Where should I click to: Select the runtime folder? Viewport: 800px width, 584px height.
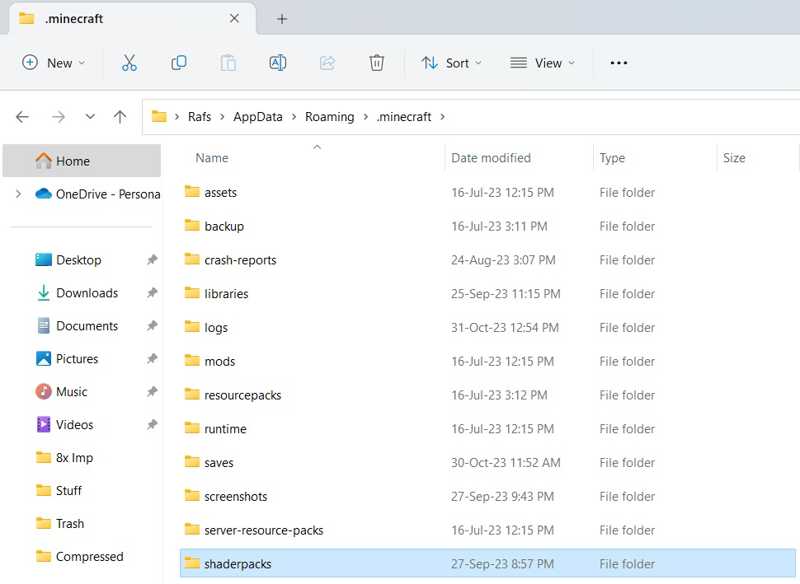[x=488, y=428]
